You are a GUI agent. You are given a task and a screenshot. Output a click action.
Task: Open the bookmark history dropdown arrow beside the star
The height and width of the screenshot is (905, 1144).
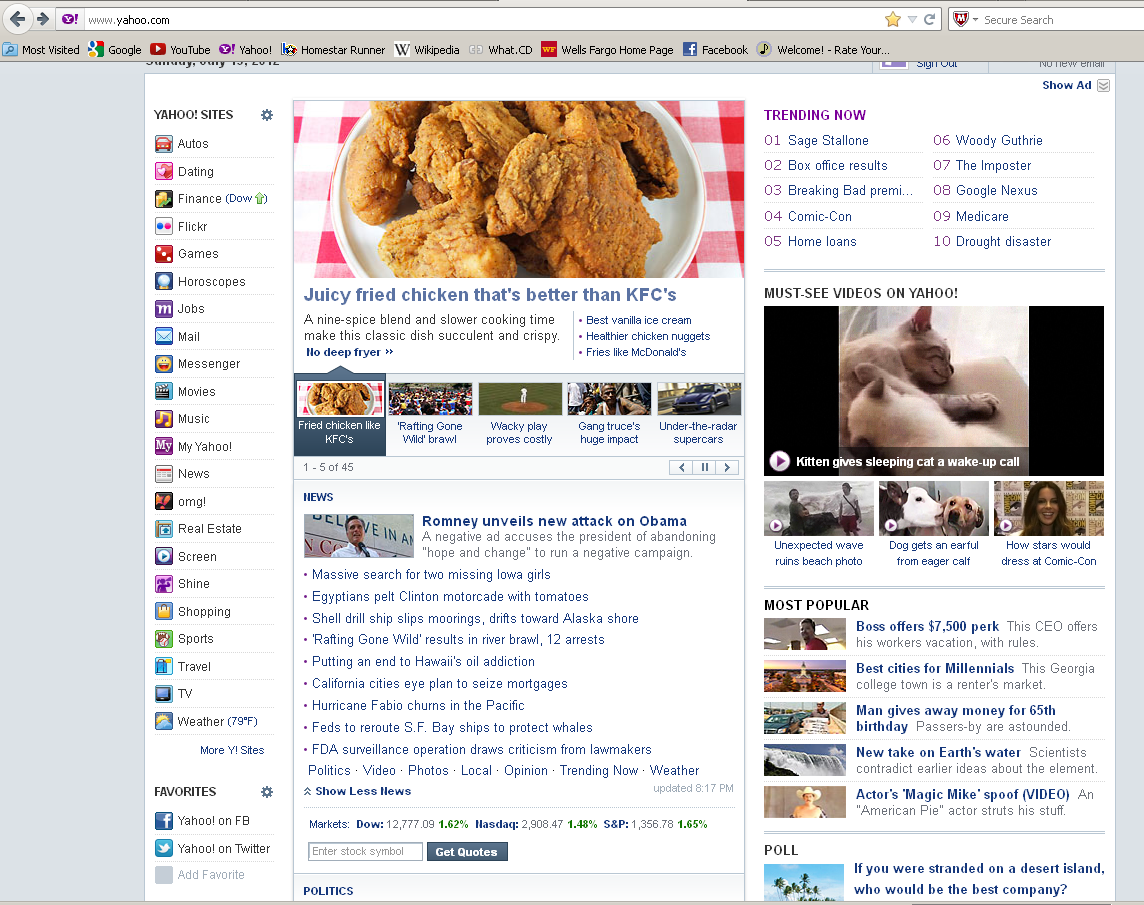(912, 20)
